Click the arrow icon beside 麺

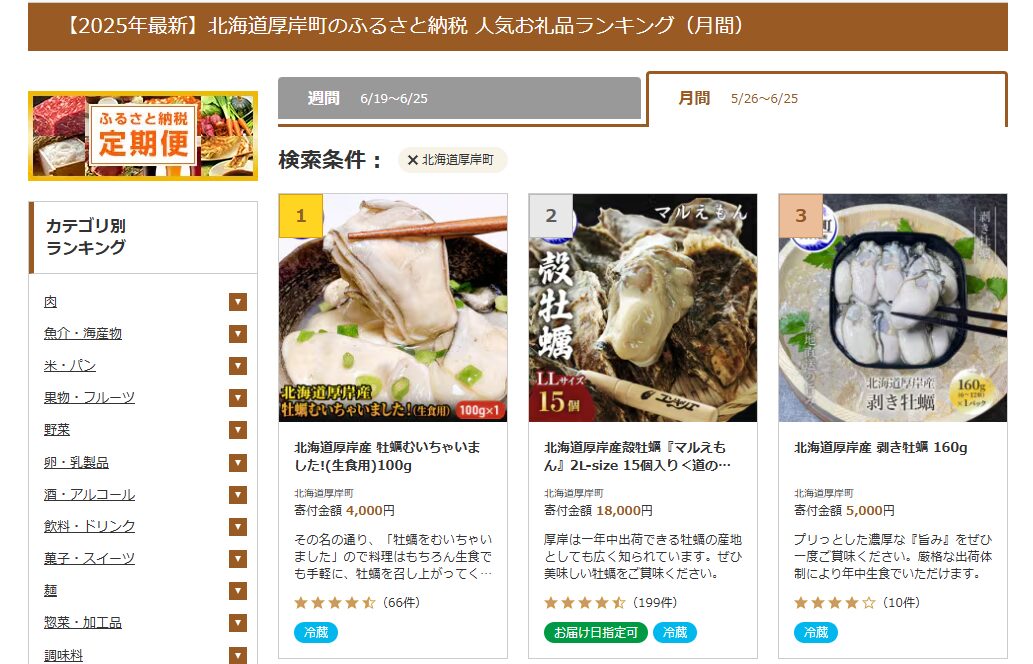tap(238, 591)
